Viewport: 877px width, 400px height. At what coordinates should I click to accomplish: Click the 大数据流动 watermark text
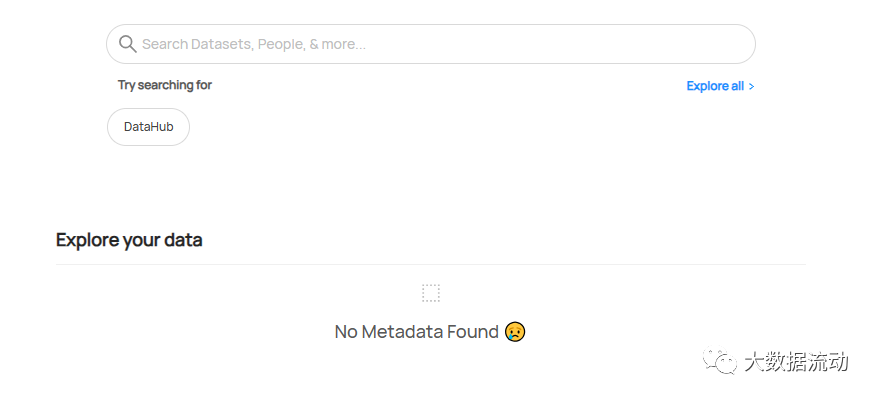tap(795, 361)
